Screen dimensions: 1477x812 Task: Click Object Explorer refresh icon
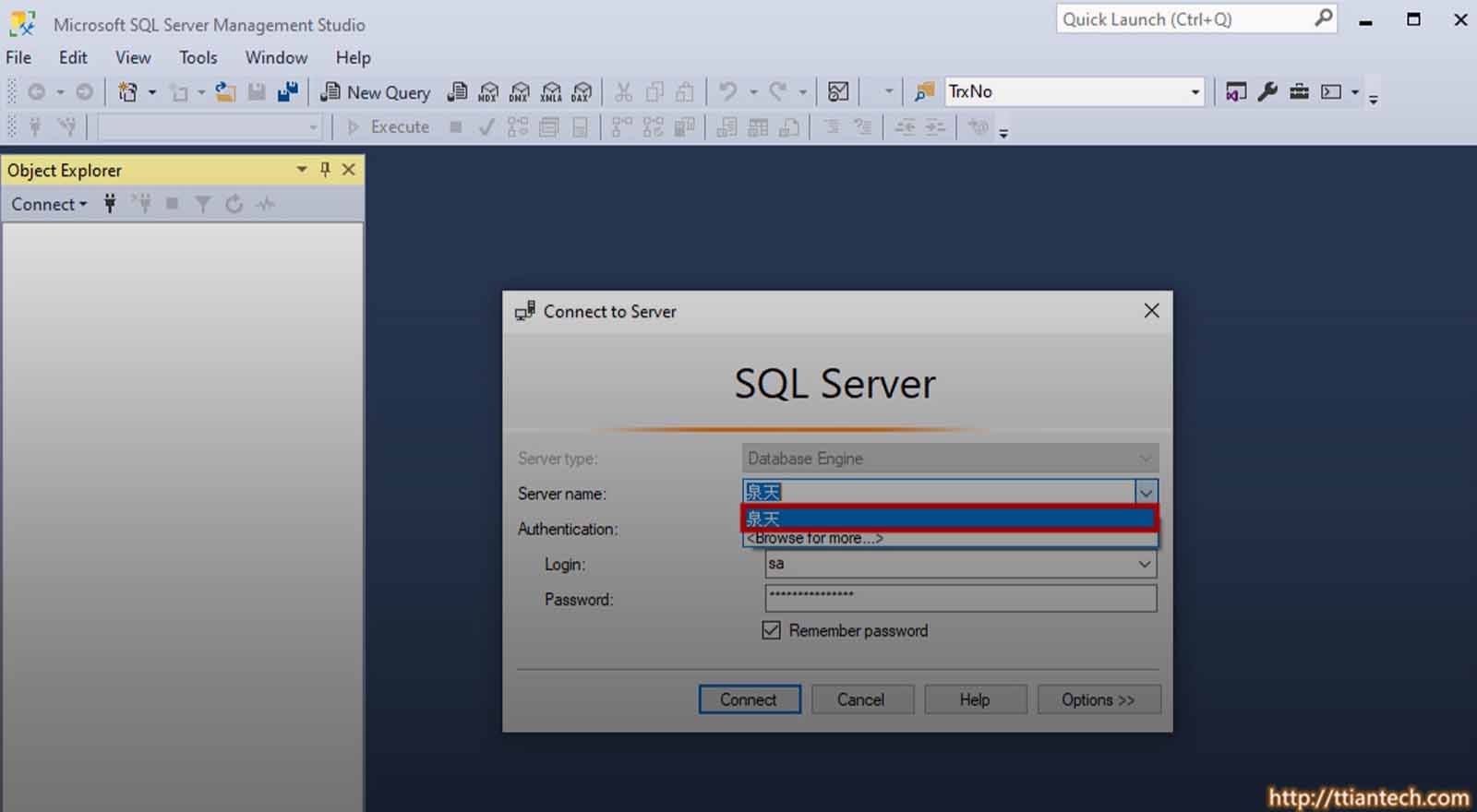click(x=234, y=204)
